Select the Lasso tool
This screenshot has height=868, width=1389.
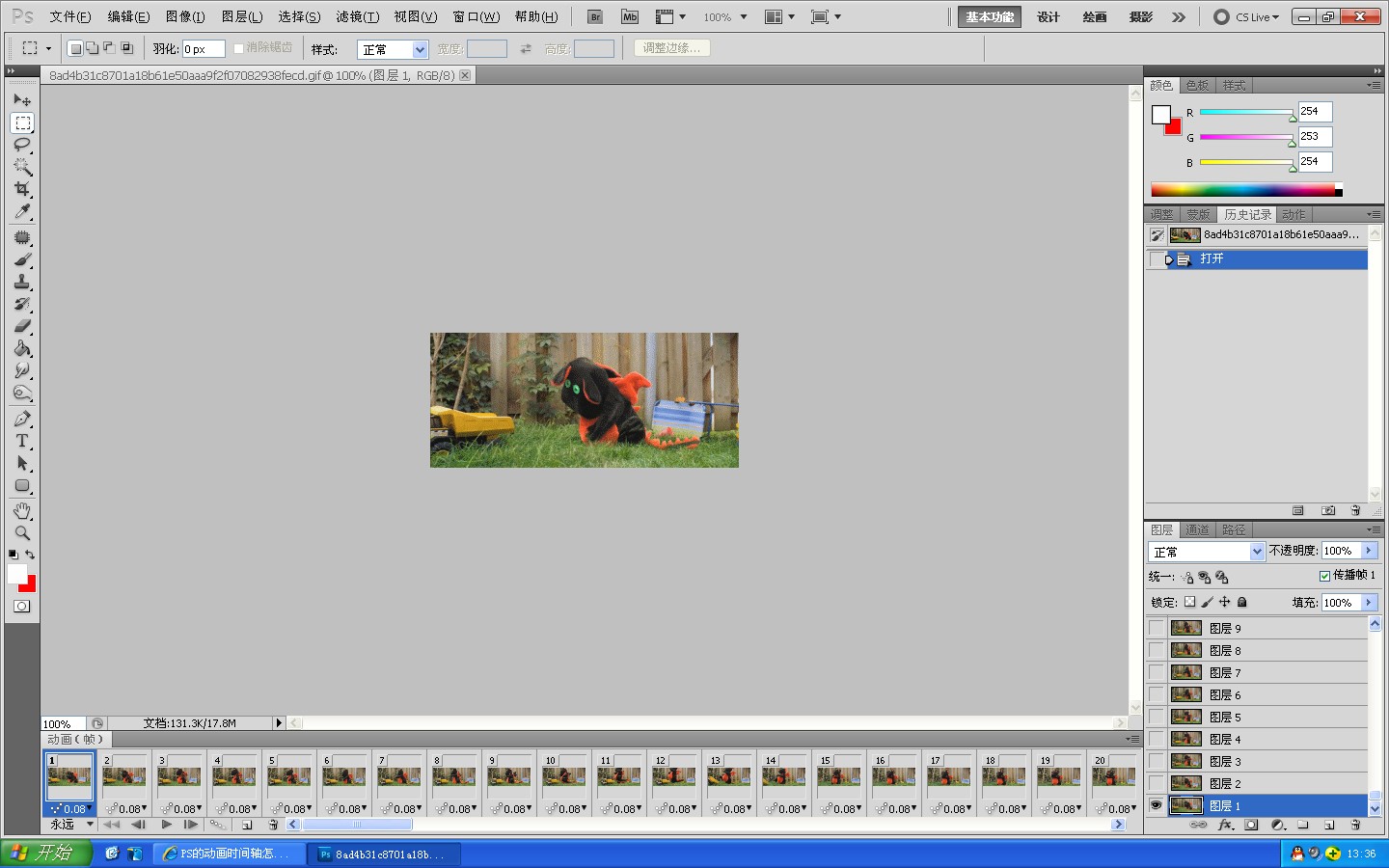(22, 145)
